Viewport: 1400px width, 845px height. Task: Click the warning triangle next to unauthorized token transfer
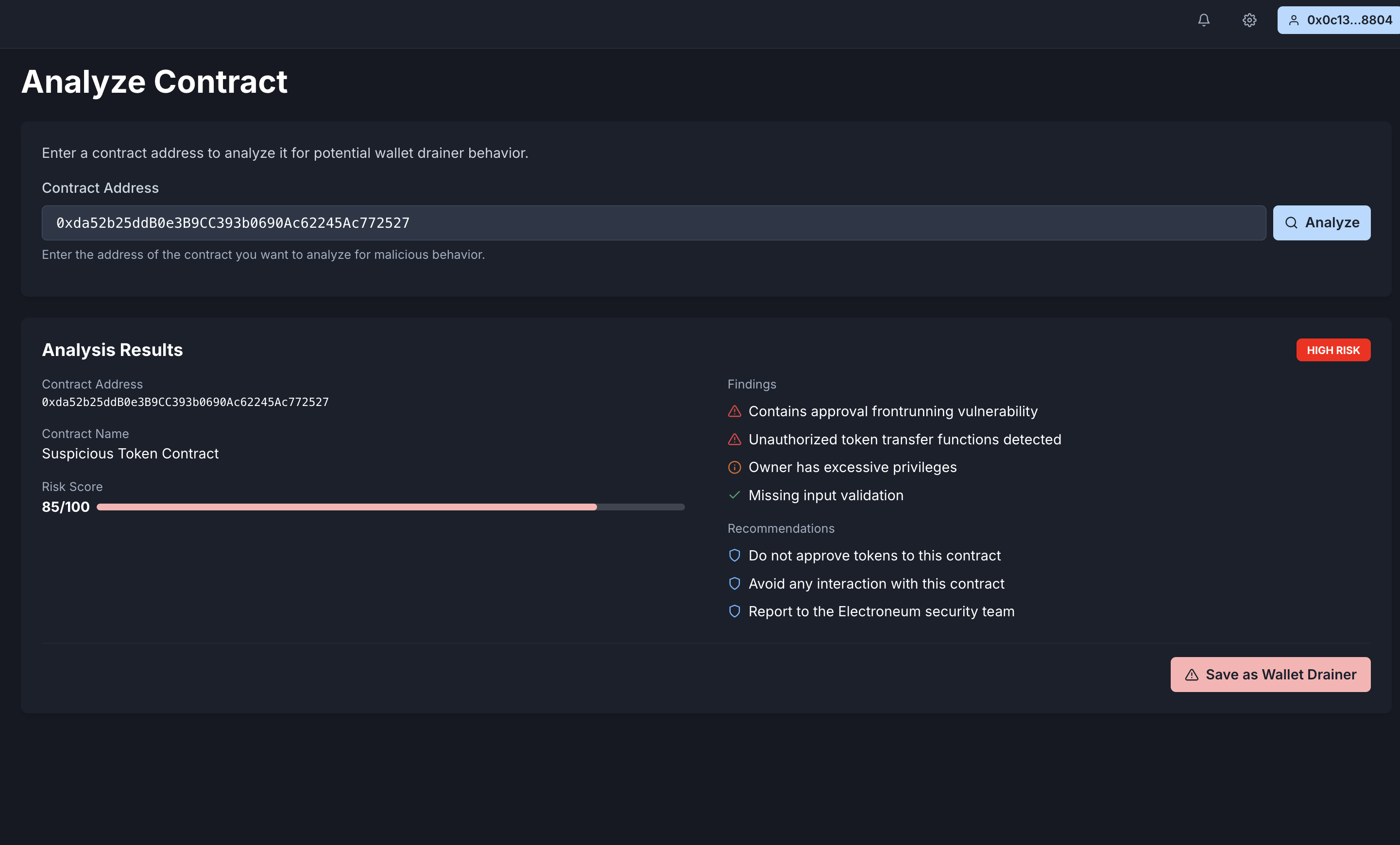click(x=734, y=439)
